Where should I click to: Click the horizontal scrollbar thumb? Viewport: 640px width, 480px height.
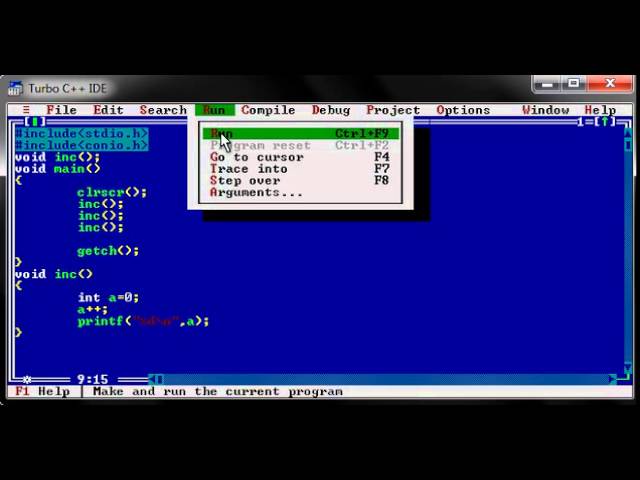(160, 380)
